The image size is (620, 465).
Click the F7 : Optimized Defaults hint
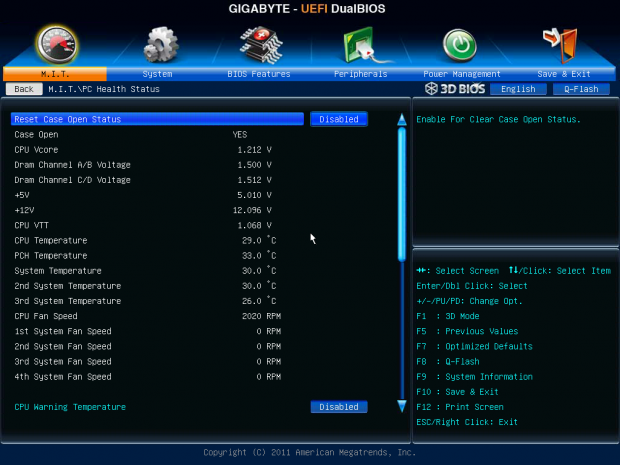[x=474, y=346]
